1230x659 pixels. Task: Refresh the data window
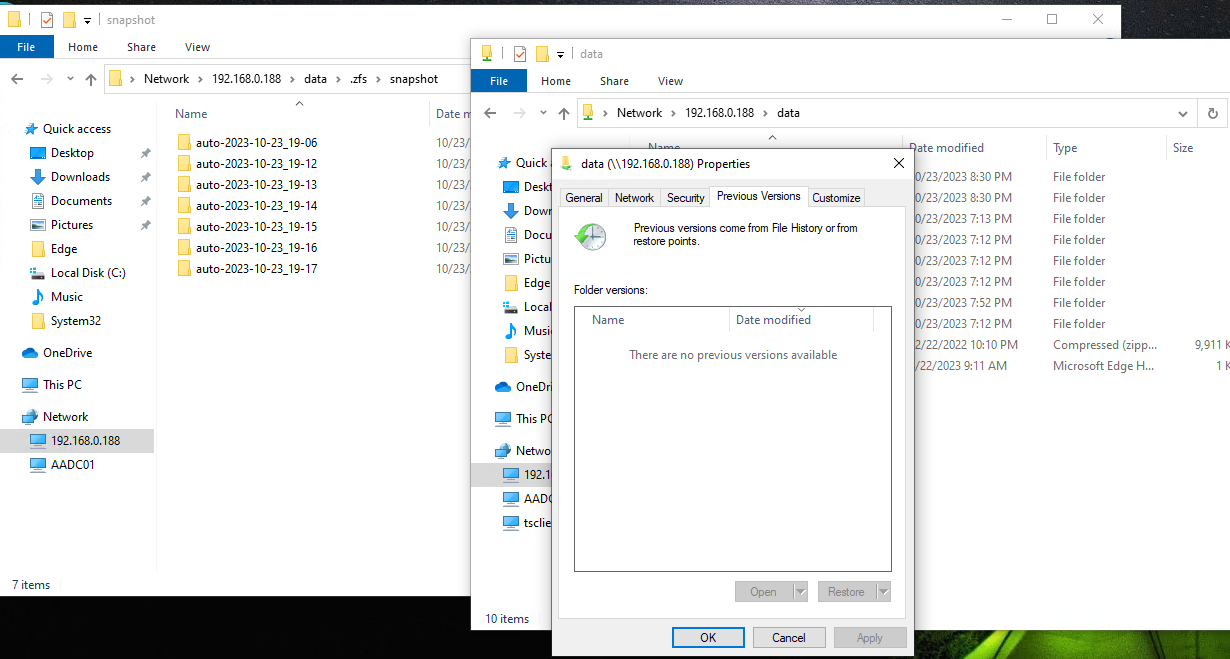(x=1212, y=113)
